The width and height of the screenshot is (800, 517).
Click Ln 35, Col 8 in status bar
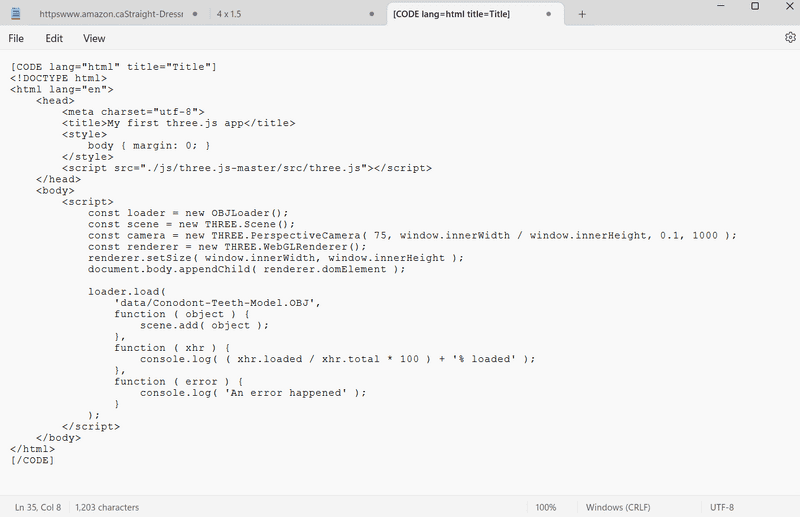[x=38, y=507]
